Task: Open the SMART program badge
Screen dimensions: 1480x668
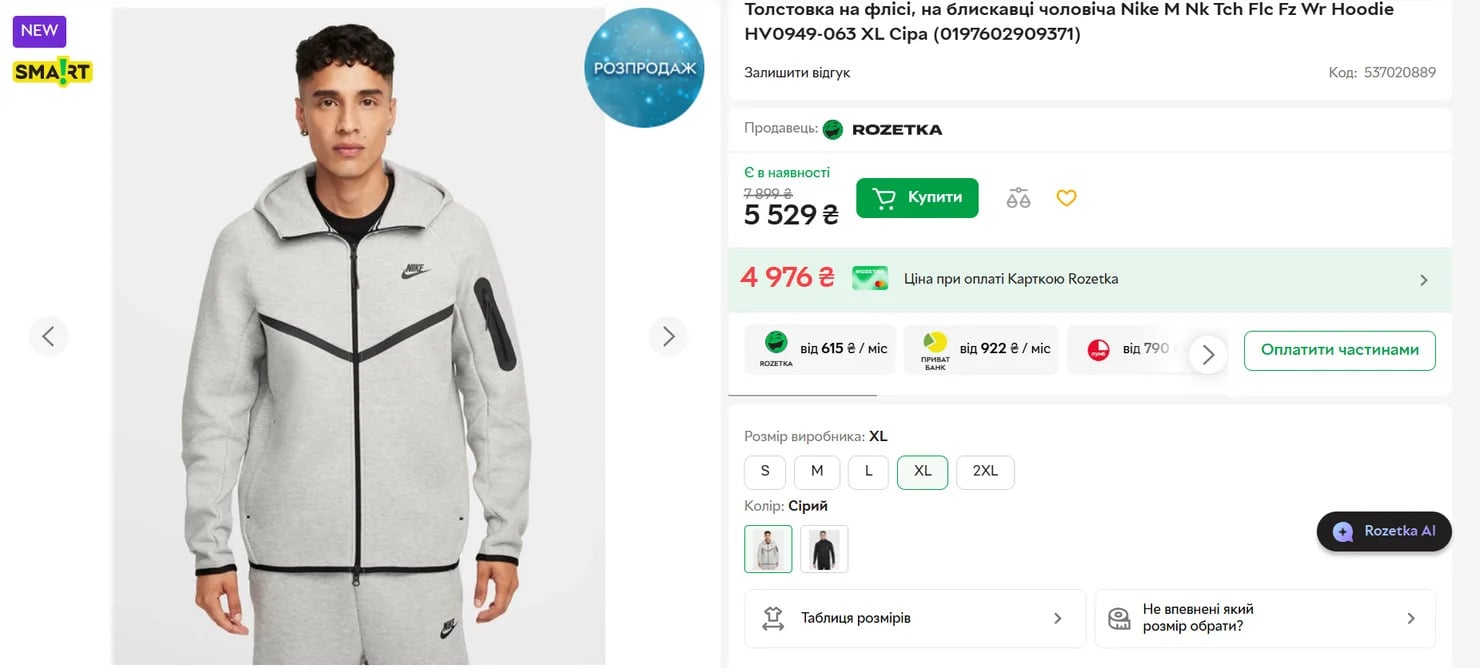Action: (x=52, y=72)
